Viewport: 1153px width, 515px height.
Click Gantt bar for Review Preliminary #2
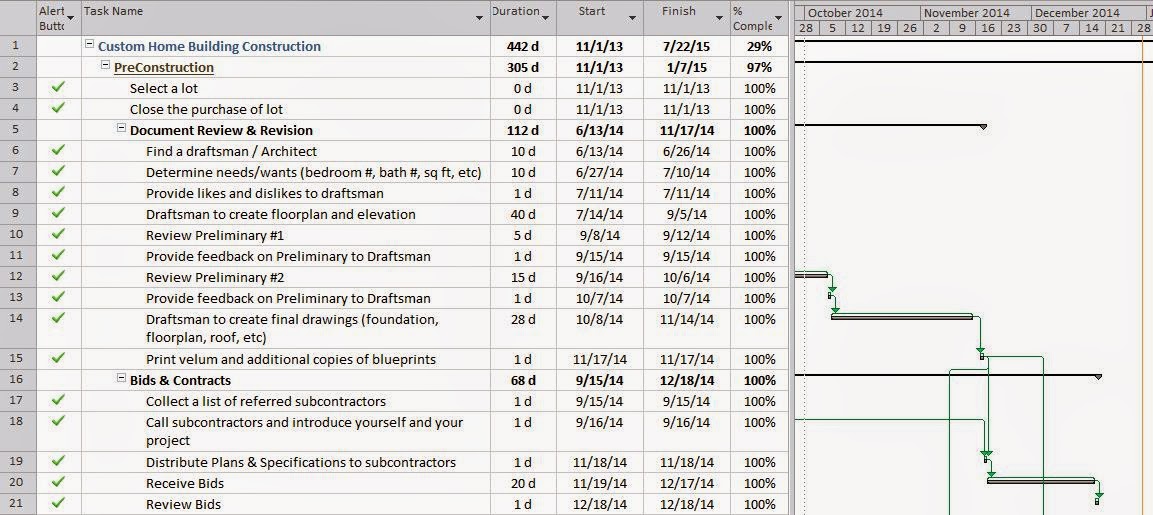(x=811, y=274)
